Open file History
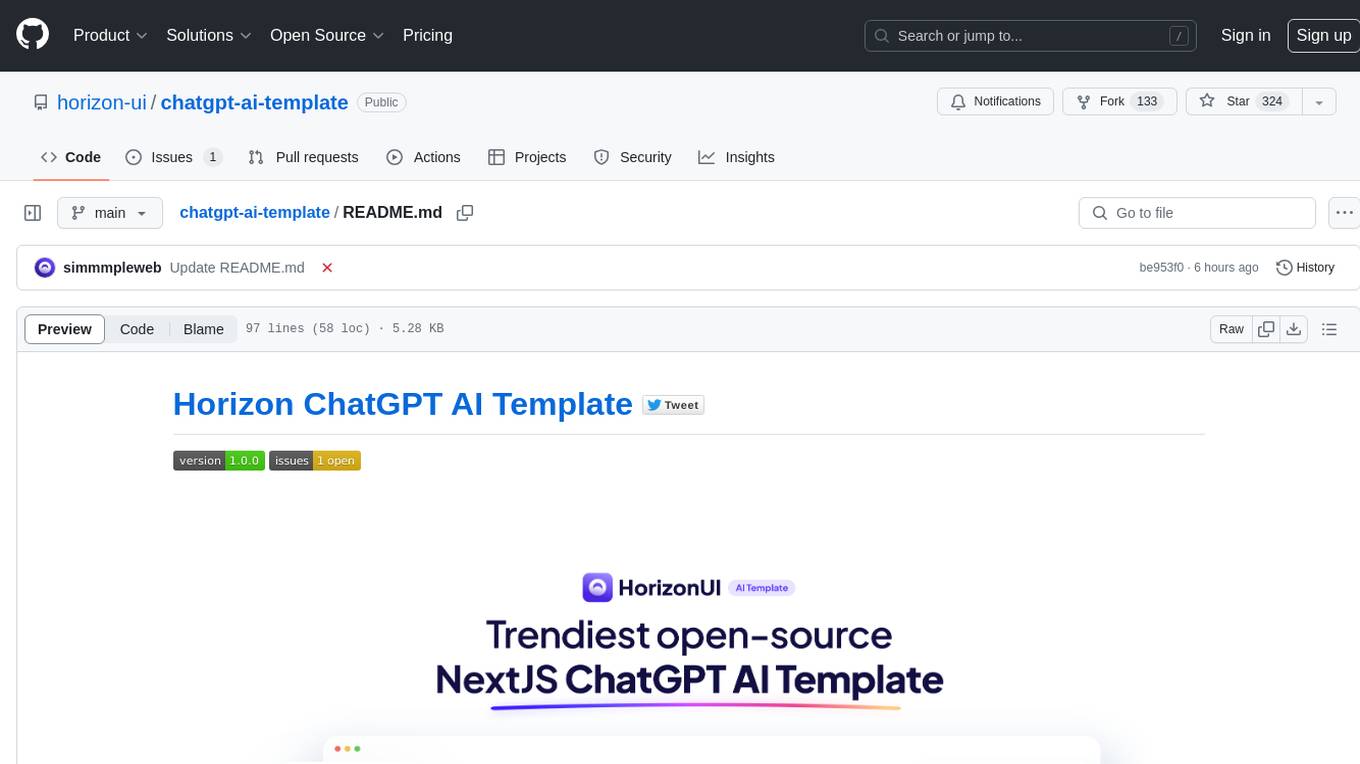Image resolution: width=1360 pixels, height=764 pixels. click(1305, 268)
